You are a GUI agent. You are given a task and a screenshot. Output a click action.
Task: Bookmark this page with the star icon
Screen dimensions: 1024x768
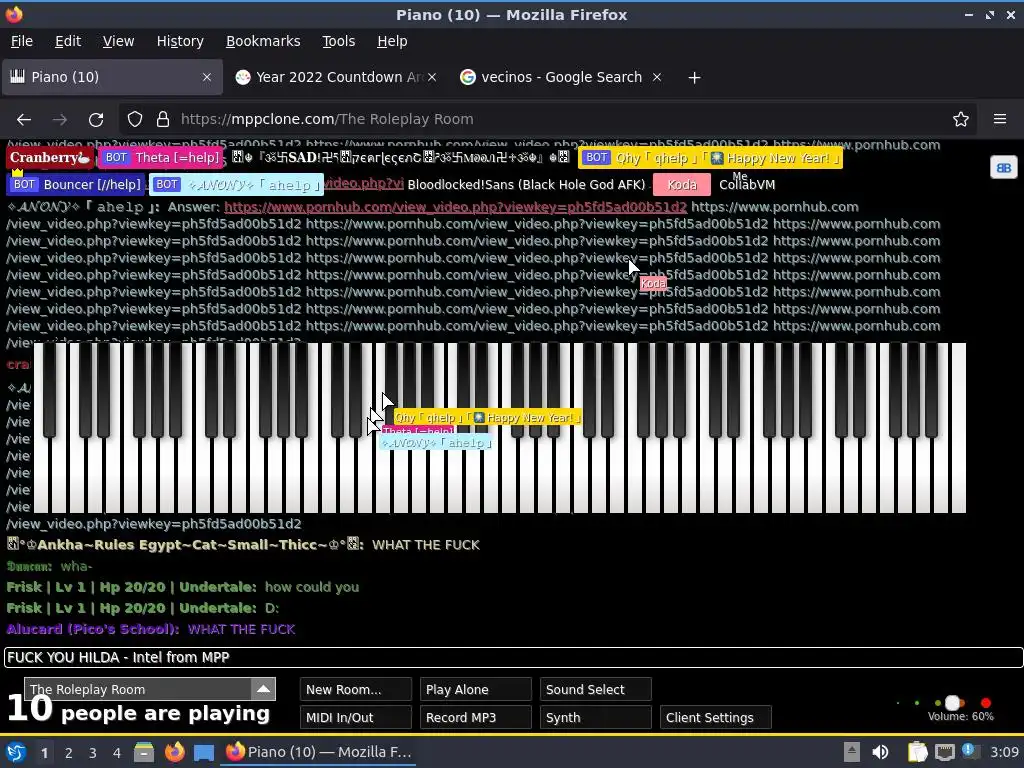tap(960, 120)
